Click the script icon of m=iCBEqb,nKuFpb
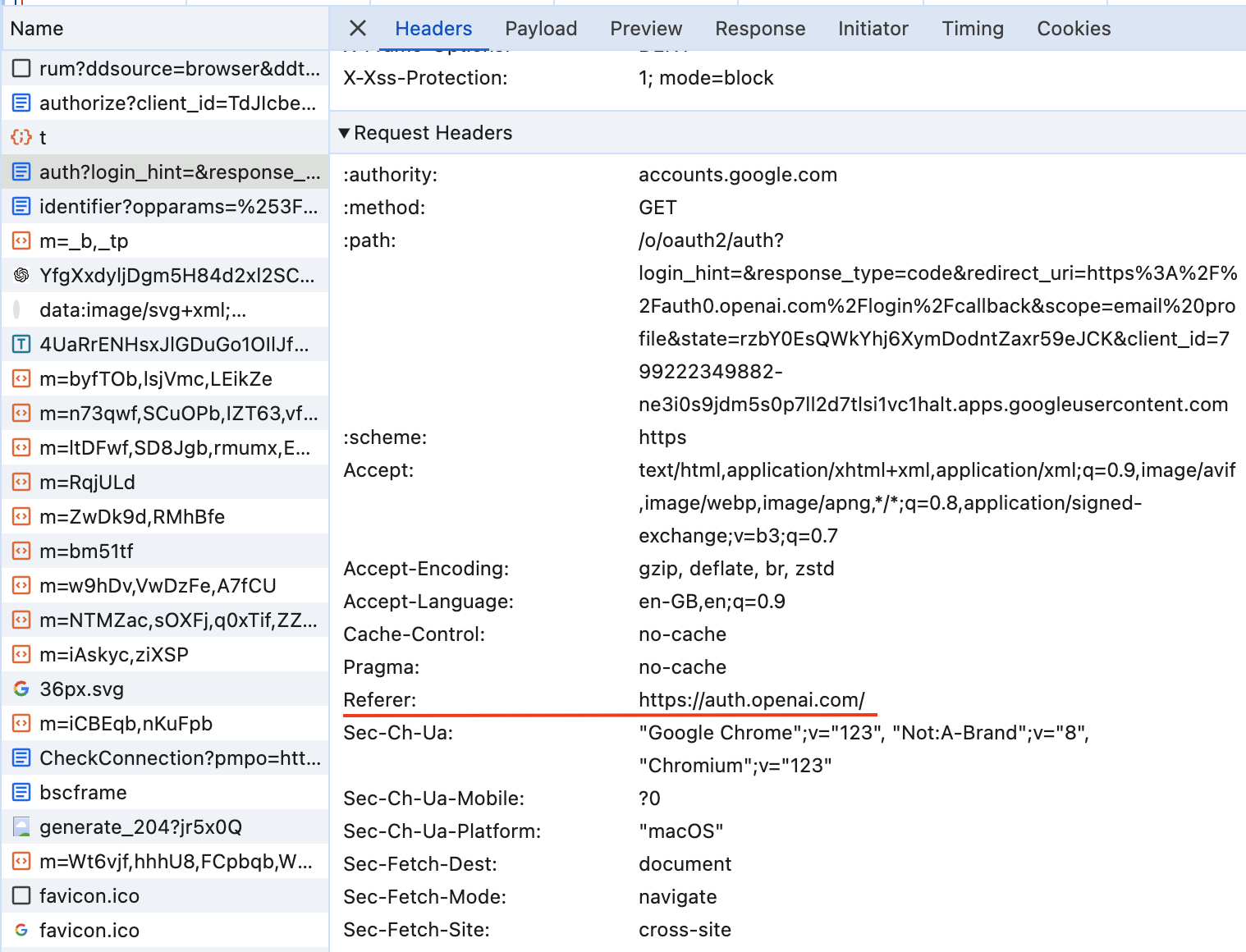The width and height of the screenshot is (1246, 952). 21,724
